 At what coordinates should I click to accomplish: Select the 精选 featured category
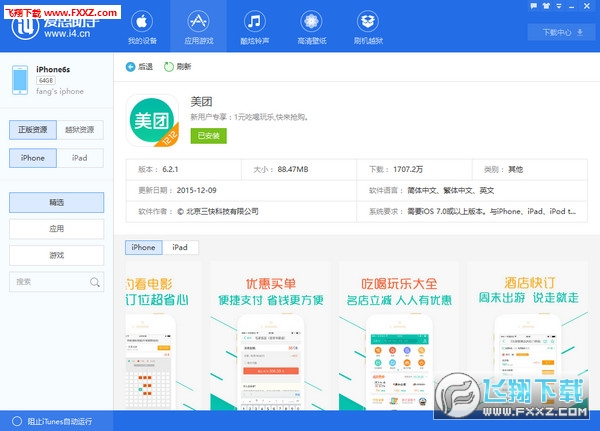pos(56,202)
